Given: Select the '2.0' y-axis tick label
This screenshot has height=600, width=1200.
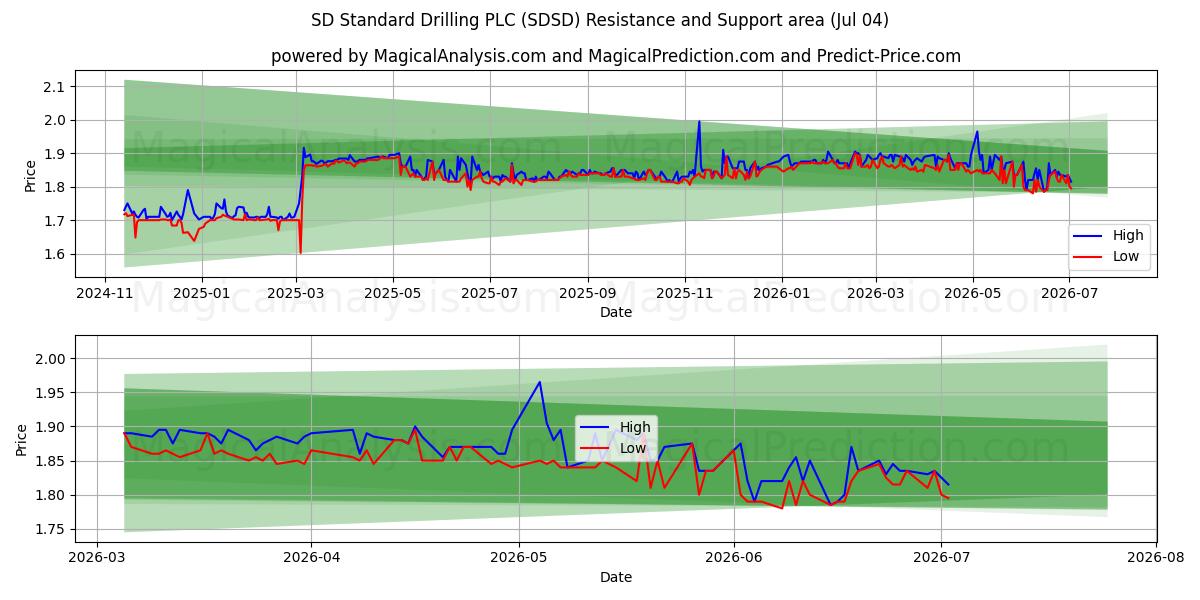Looking at the screenshot, I should [x=55, y=120].
